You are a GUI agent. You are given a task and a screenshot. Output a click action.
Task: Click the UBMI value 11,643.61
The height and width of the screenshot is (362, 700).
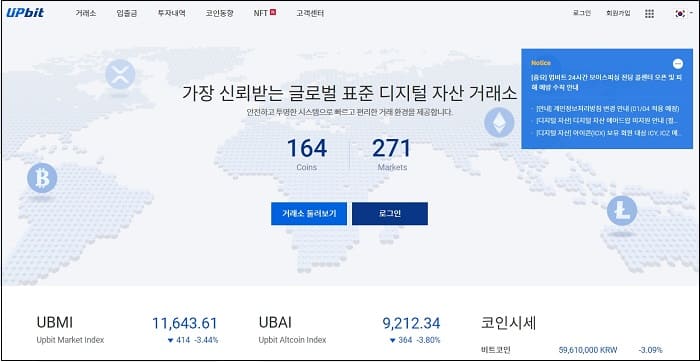click(184, 323)
